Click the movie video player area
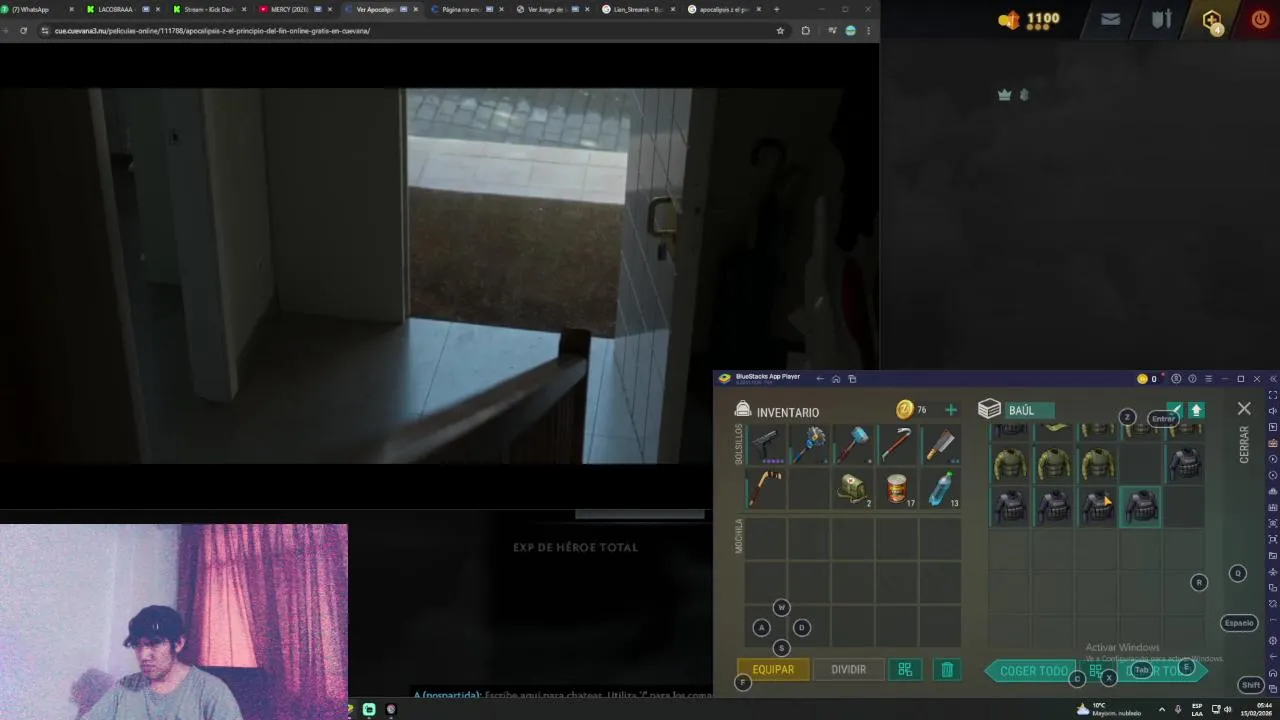Viewport: 1280px width, 720px height. click(x=440, y=276)
